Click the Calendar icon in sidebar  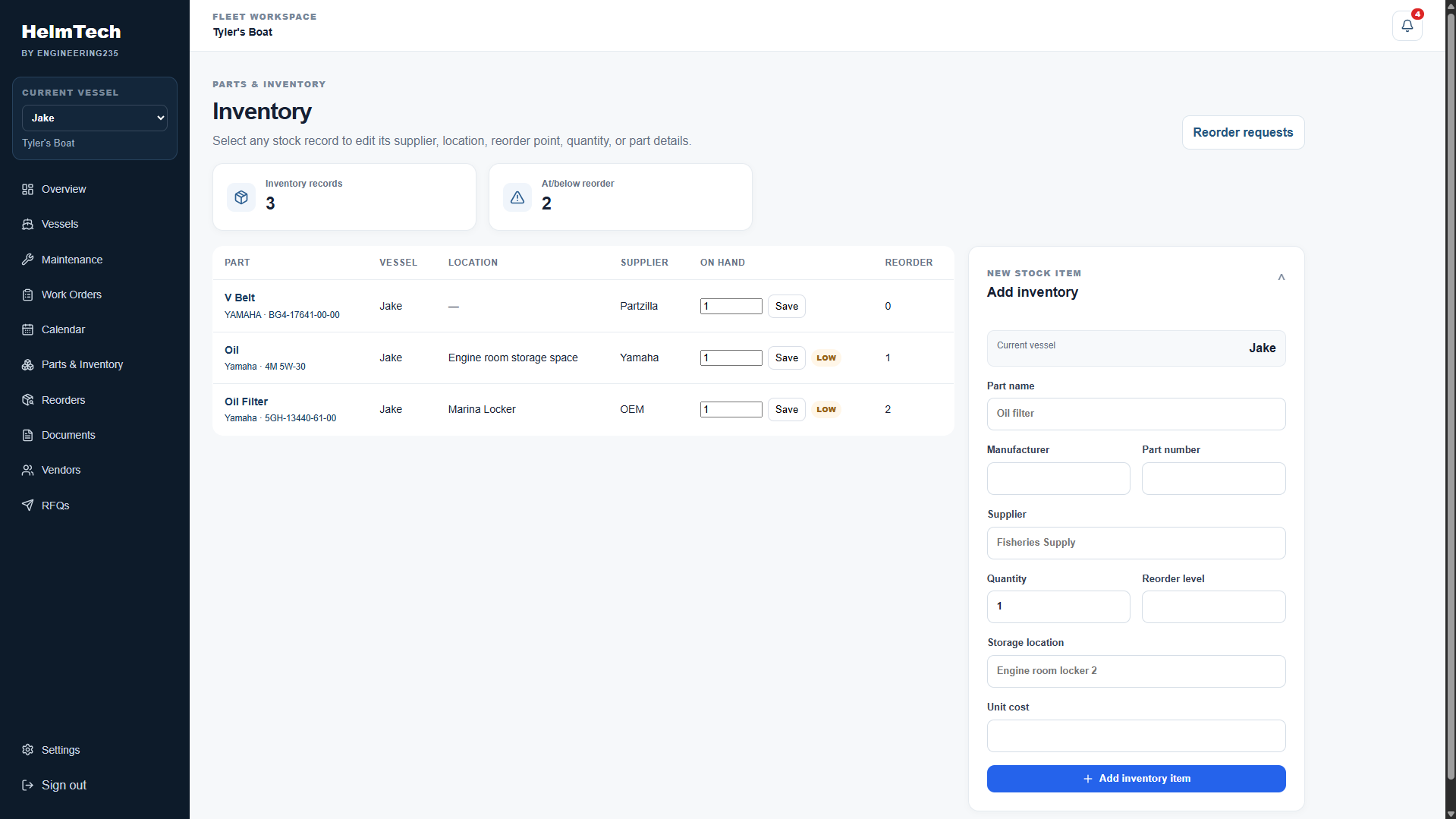pyautogui.click(x=28, y=329)
